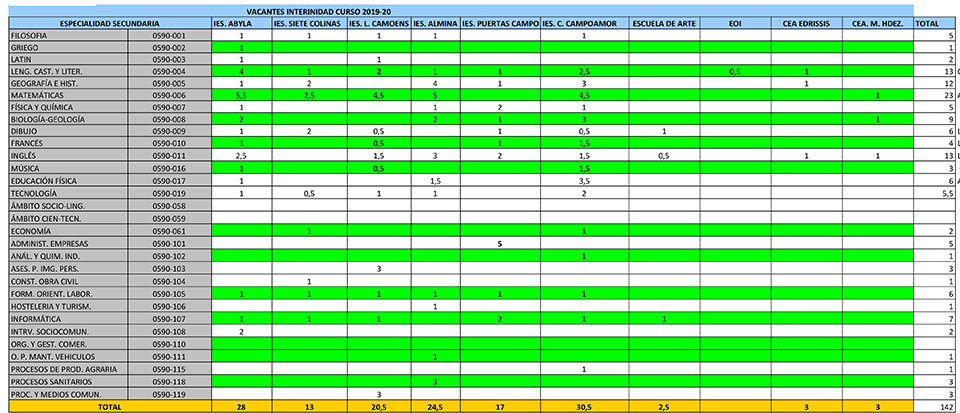Screen dimensions: 960x413
Task: Select the 'TECNOLOGÍA' row label
Action: (x=69, y=193)
